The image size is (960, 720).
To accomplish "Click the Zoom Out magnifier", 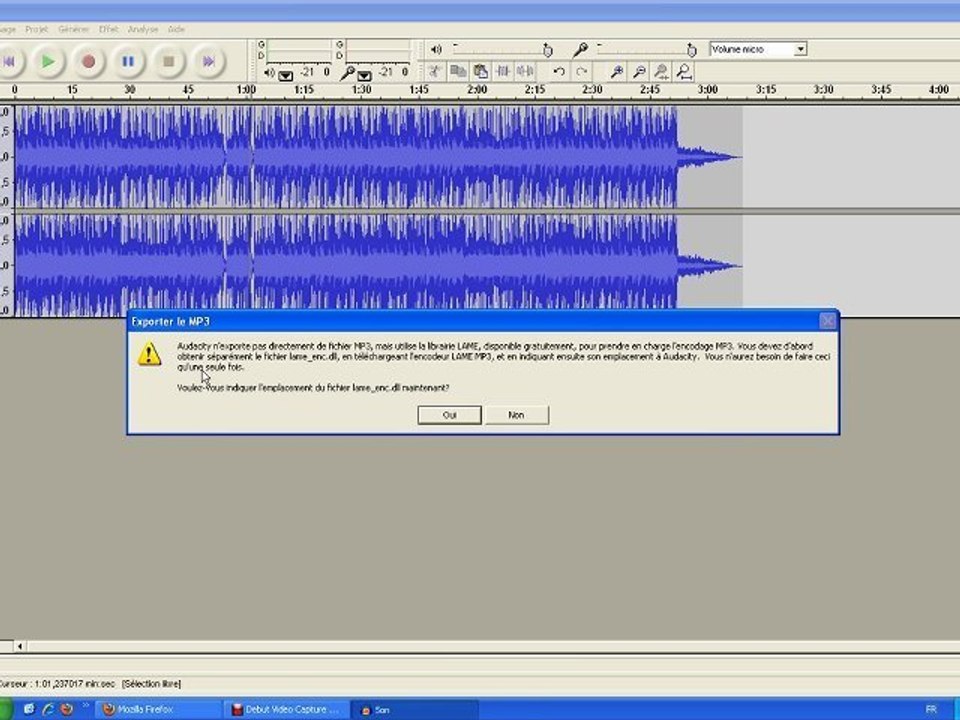I will pyautogui.click(x=639, y=72).
